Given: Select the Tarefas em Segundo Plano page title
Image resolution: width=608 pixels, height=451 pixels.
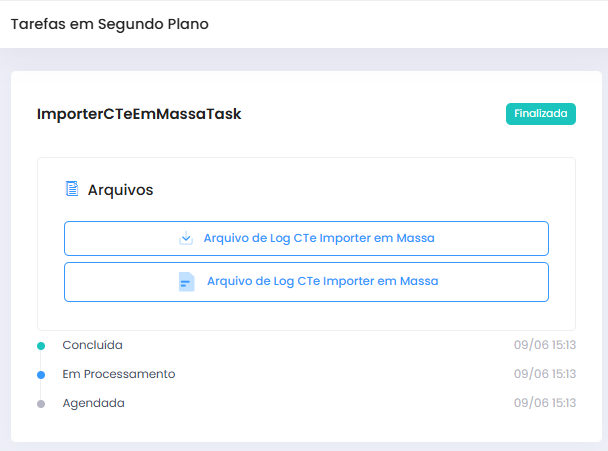Looking at the screenshot, I should pos(110,24).
